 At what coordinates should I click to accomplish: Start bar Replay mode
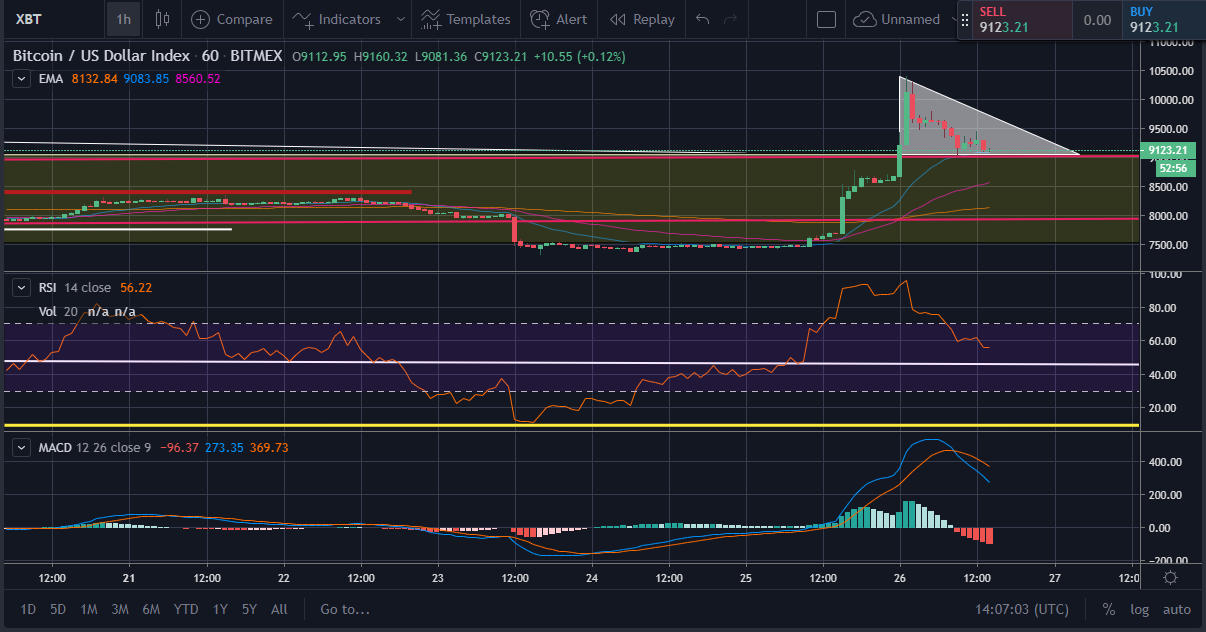[642, 19]
